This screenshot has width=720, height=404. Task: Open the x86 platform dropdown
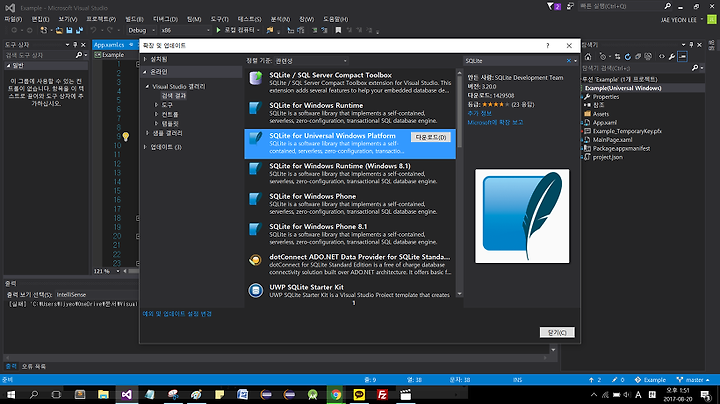tap(185, 30)
